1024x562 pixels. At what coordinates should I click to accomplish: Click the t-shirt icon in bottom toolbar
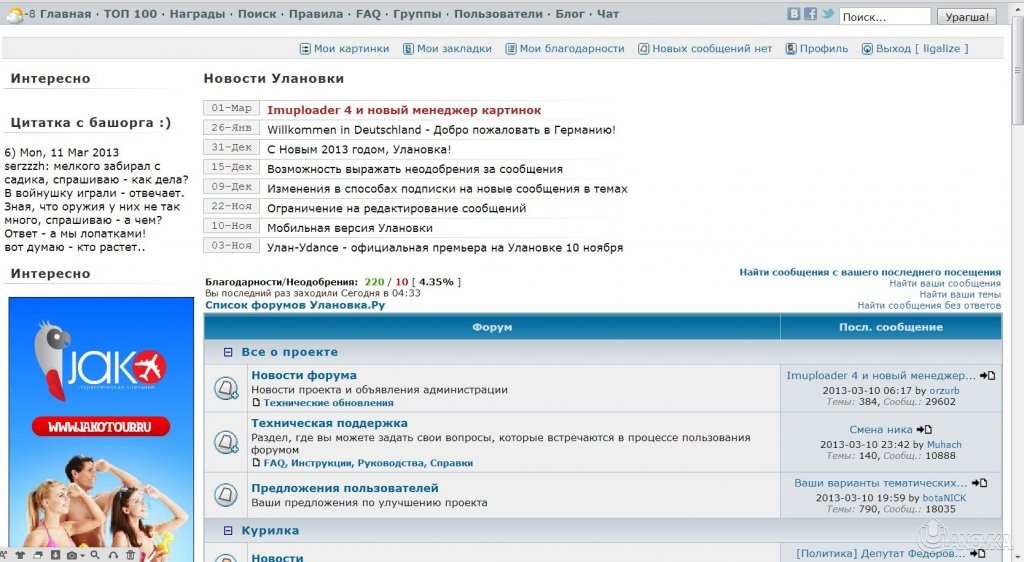[x=20, y=555]
